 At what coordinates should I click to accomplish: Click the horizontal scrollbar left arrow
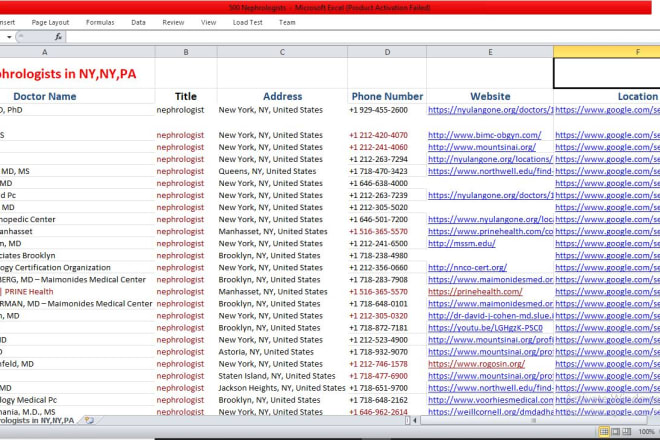click(x=415, y=420)
